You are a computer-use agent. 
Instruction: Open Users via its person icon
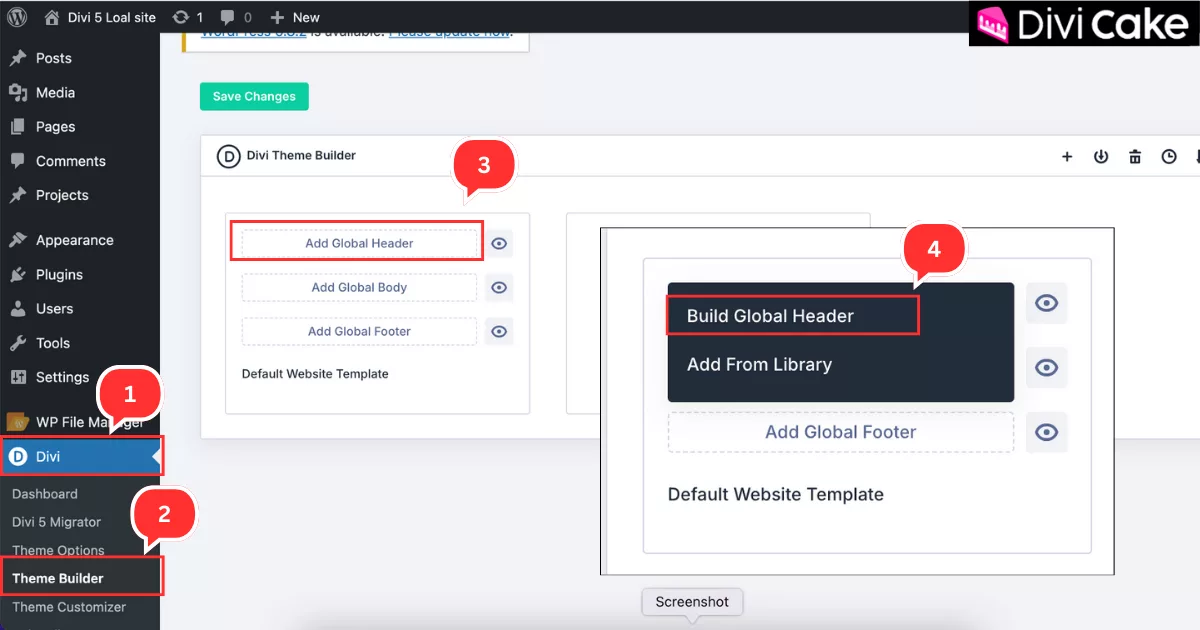(17, 309)
